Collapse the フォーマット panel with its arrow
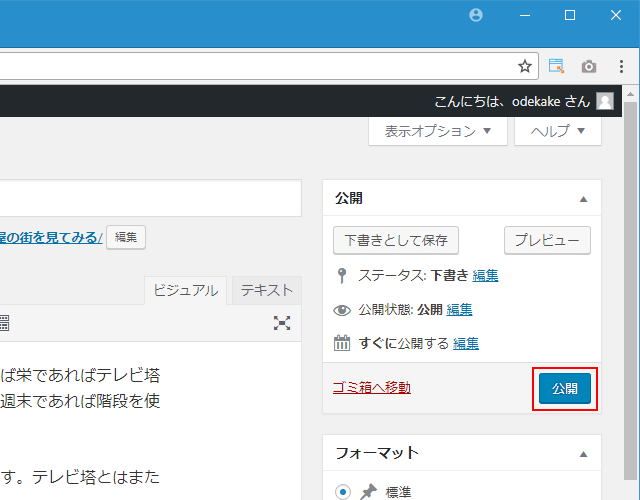The height and width of the screenshot is (500, 640). pyautogui.click(x=583, y=454)
